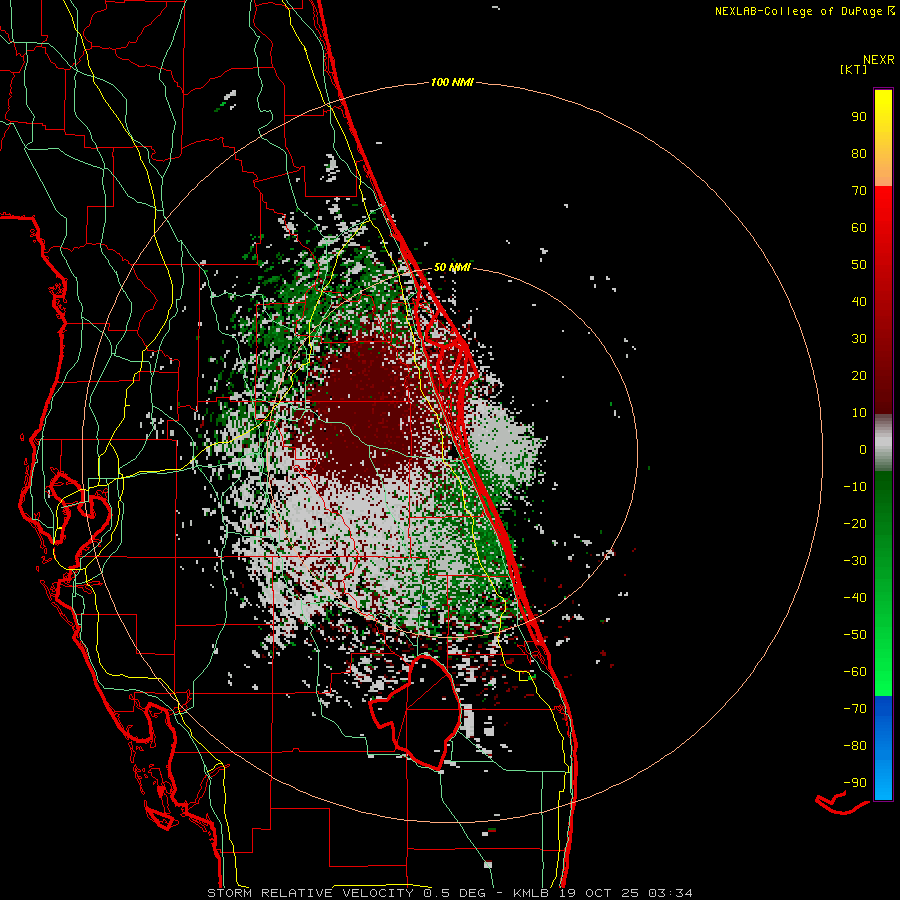
Task: Click the 50 value on the velocity scale
Action: pyautogui.click(x=859, y=265)
